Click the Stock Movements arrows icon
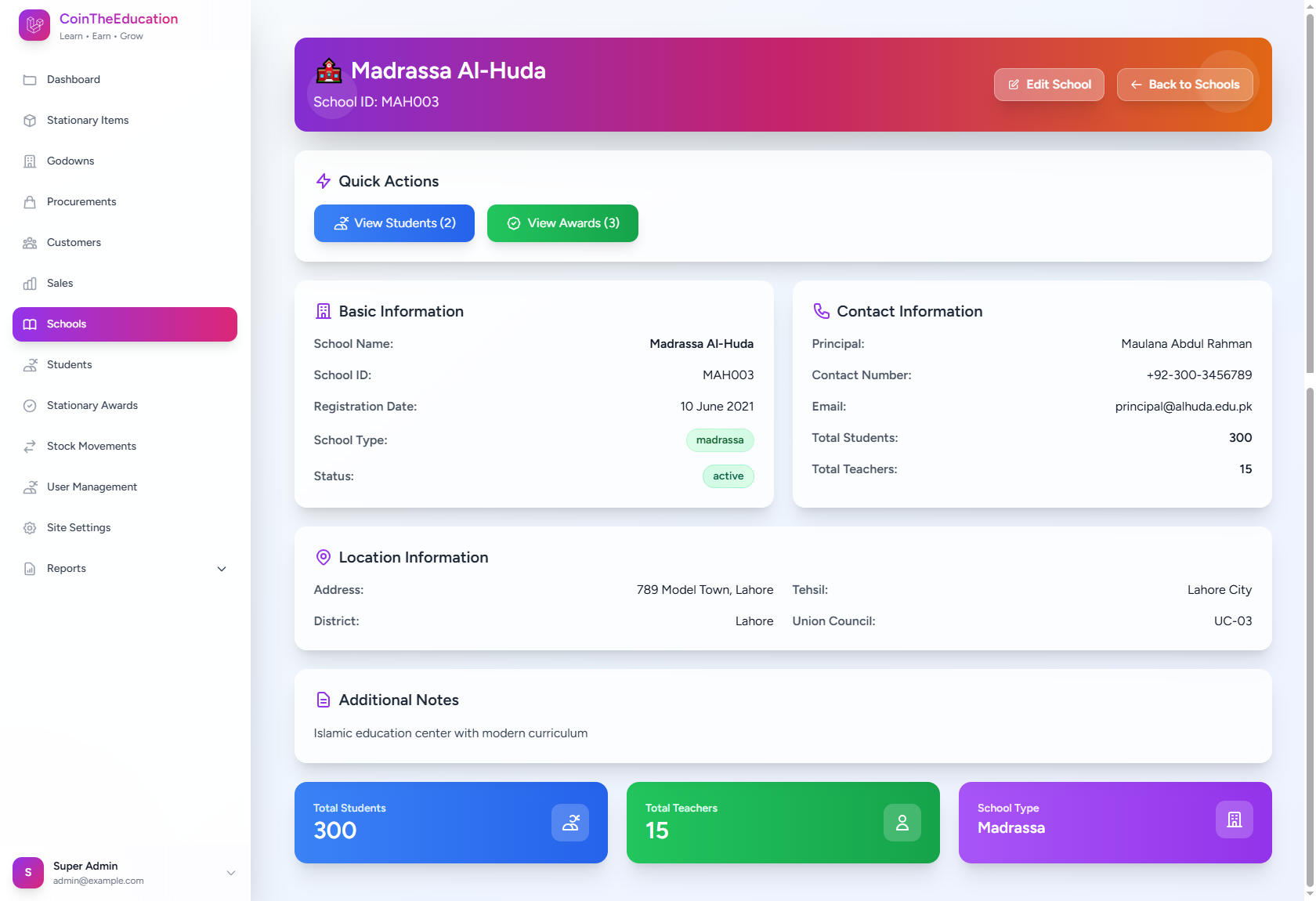The width and height of the screenshot is (1316, 901). click(x=30, y=447)
